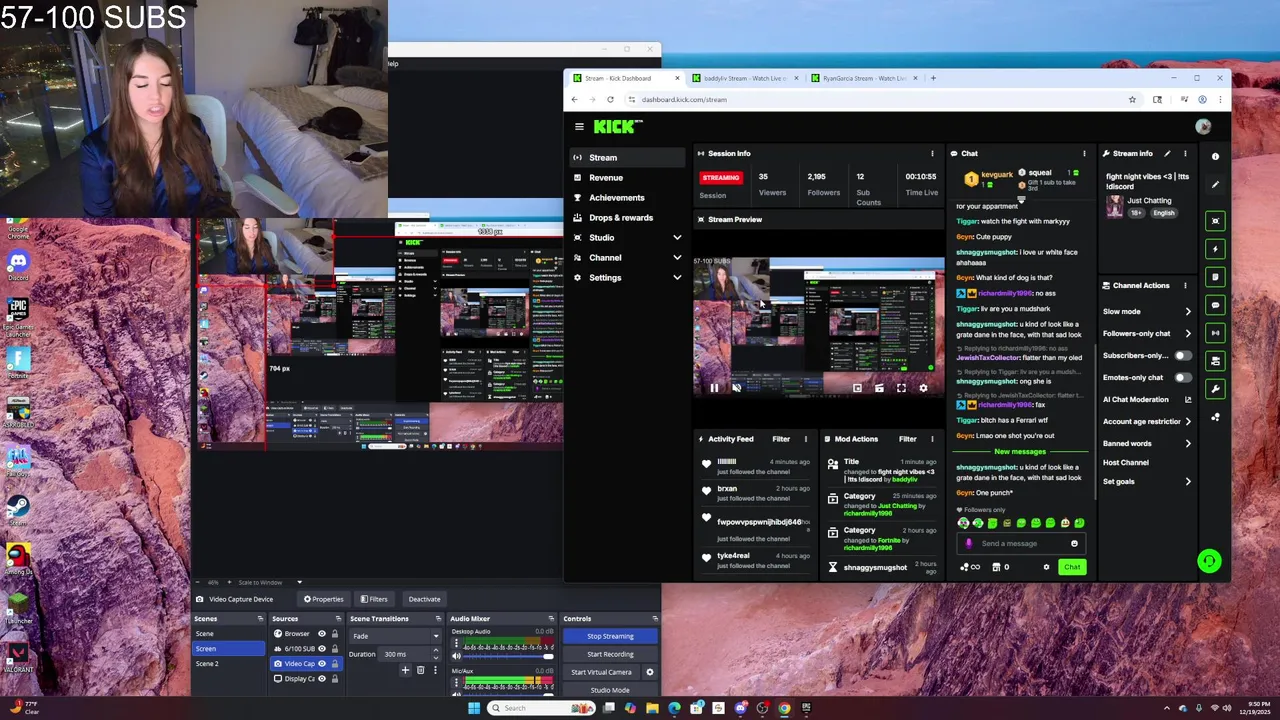This screenshot has width=1280, height=720.
Task: Click Start Recording in OBS
Action: tap(610, 654)
